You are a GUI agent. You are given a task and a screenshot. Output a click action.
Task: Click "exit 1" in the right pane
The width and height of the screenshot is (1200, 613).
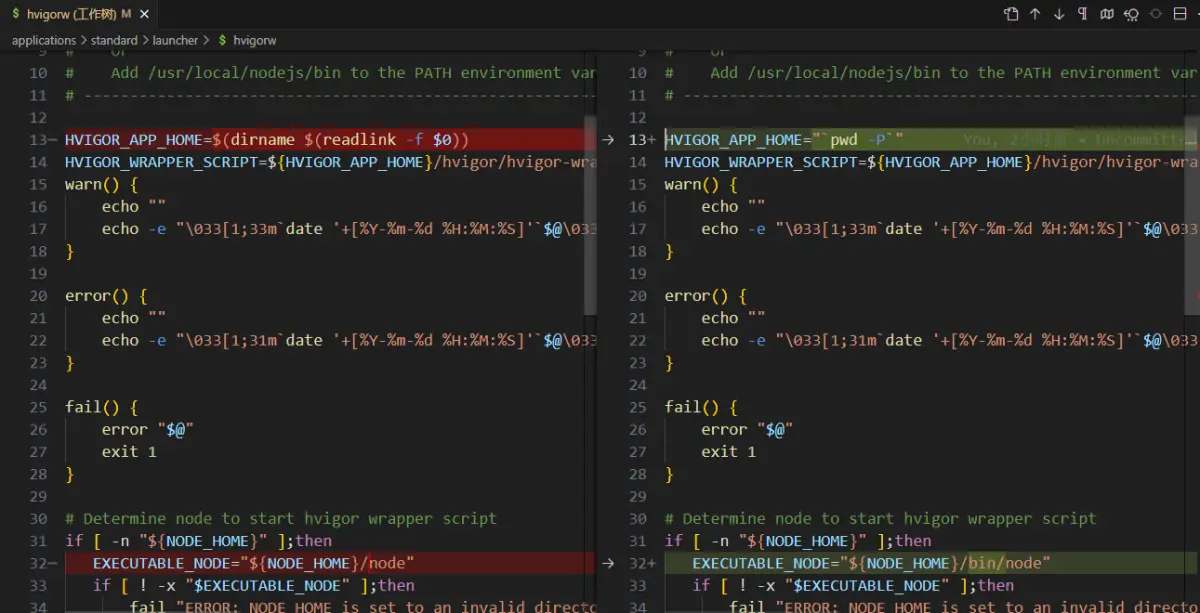tap(729, 451)
